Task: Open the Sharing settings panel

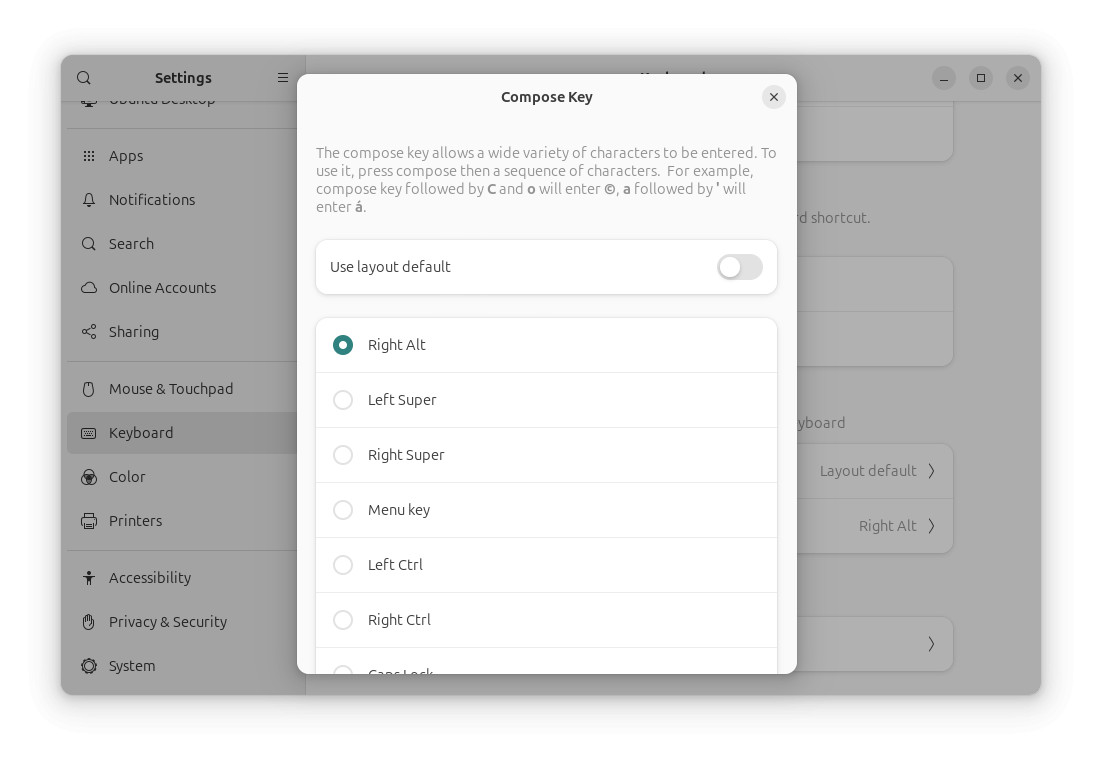Action: (x=182, y=332)
